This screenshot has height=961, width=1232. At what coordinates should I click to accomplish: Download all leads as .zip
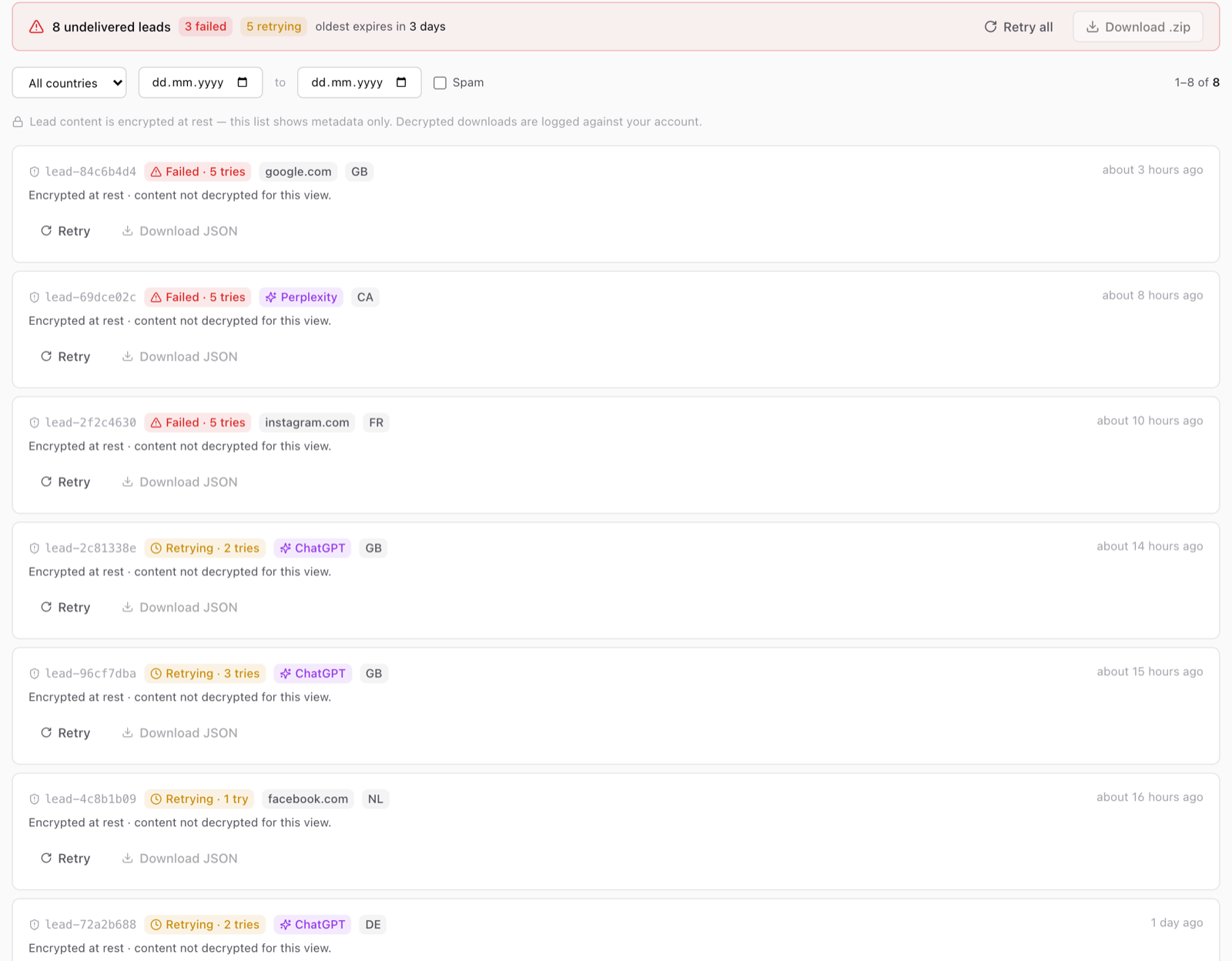pos(1138,27)
